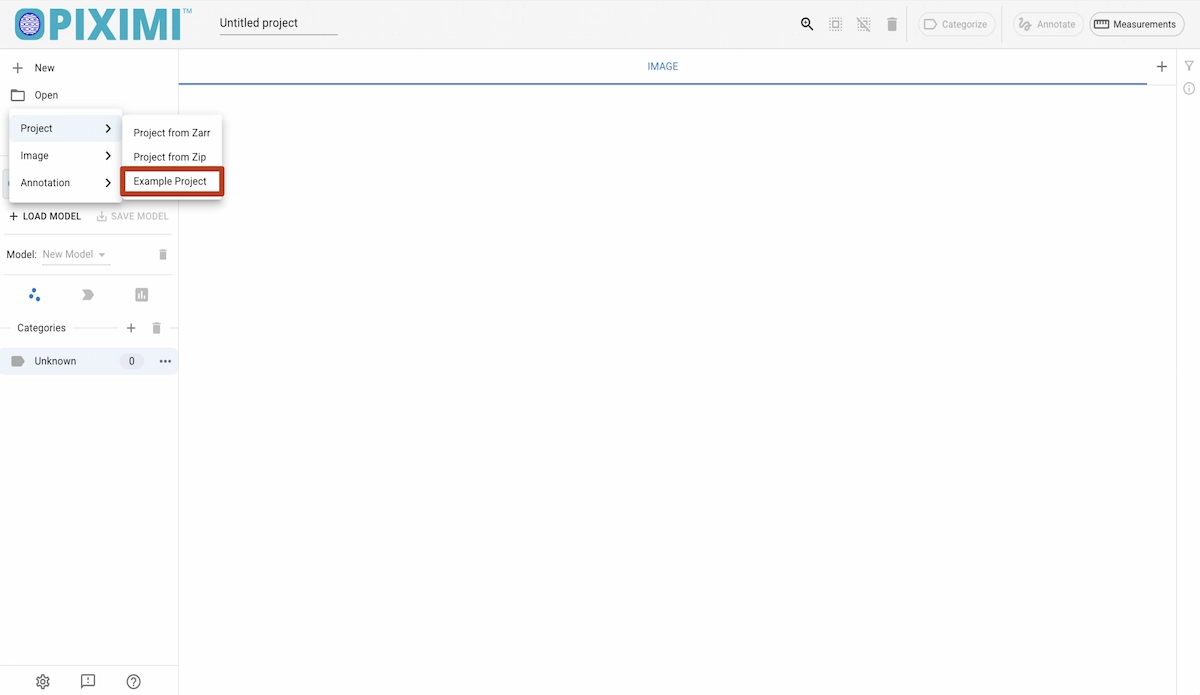Click the SAVE MODEL button
The image size is (1200, 695).
coord(132,216)
